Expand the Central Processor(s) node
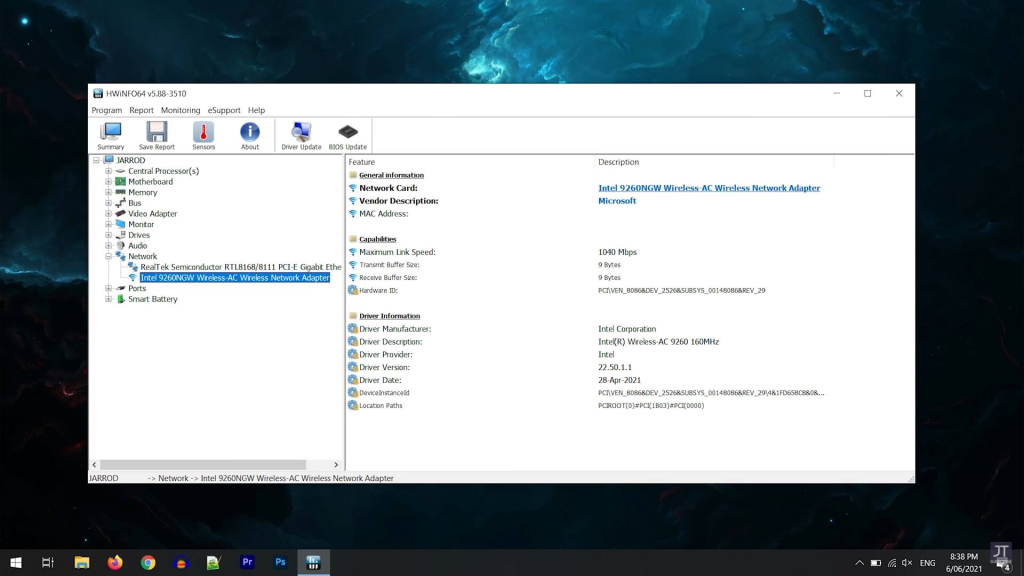 tap(108, 171)
